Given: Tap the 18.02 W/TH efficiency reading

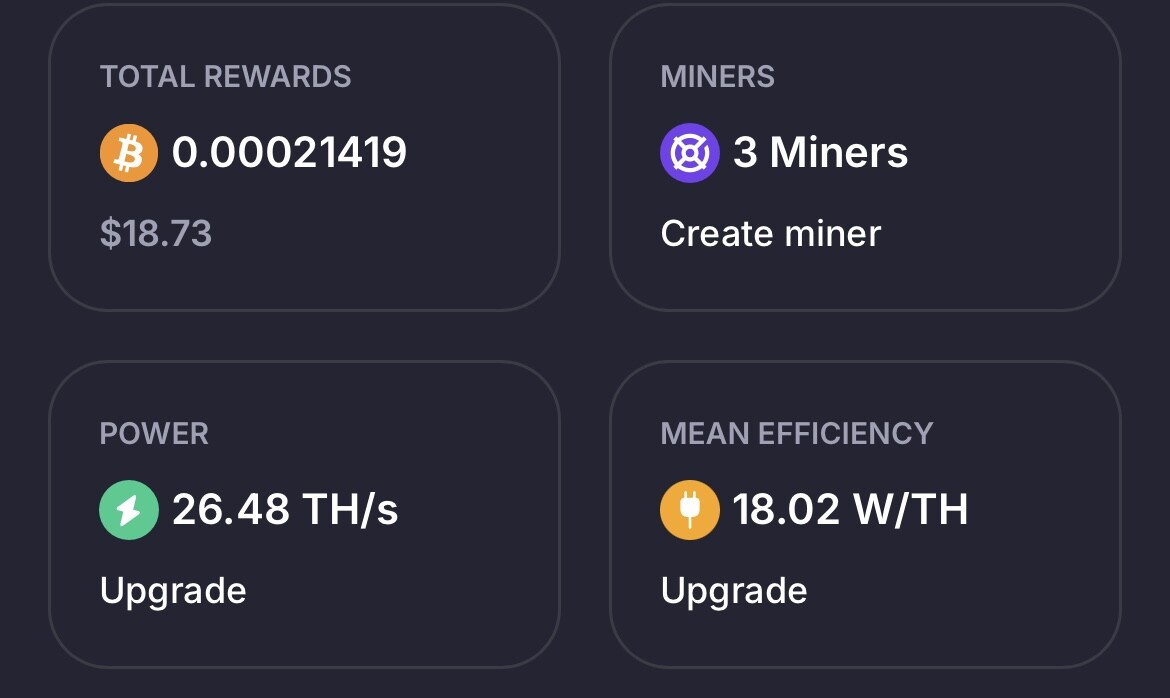Looking at the screenshot, I should tap(851, 509).
